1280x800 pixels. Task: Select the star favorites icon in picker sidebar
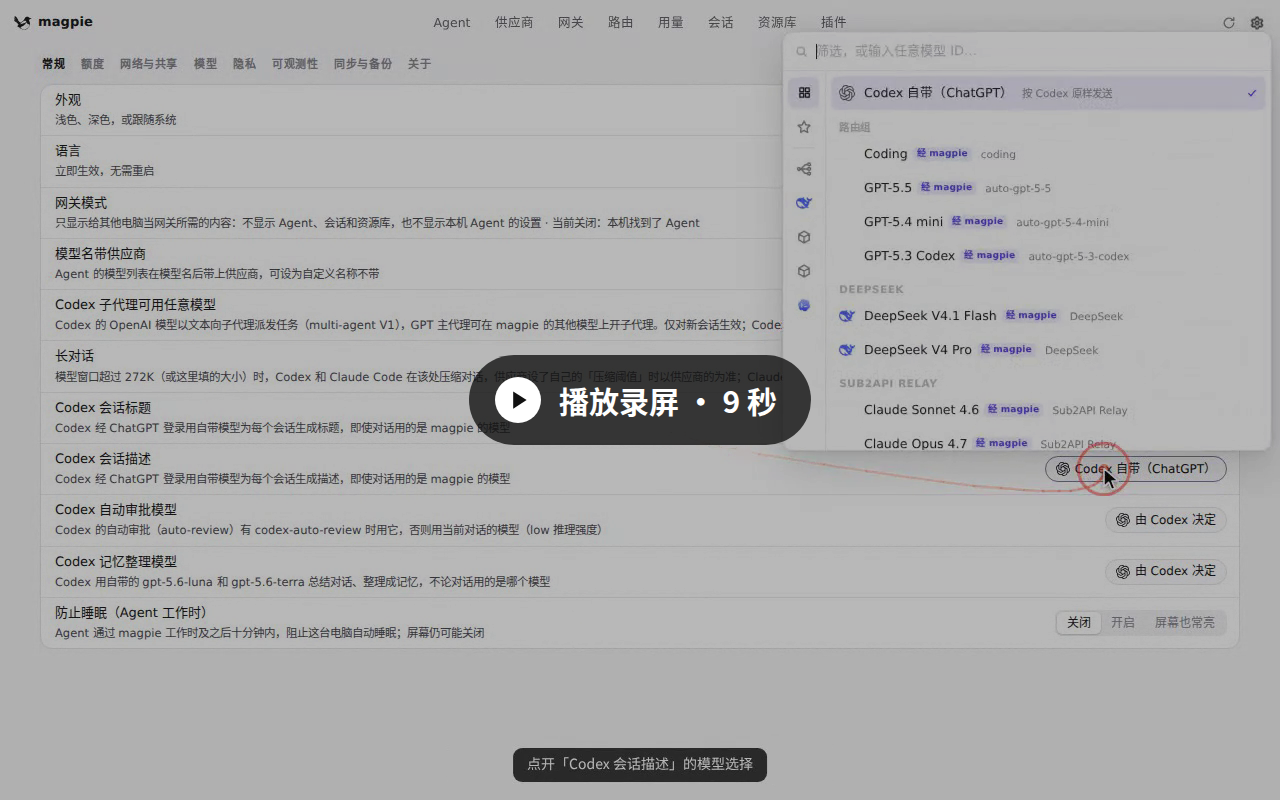(x=804, y=127)
